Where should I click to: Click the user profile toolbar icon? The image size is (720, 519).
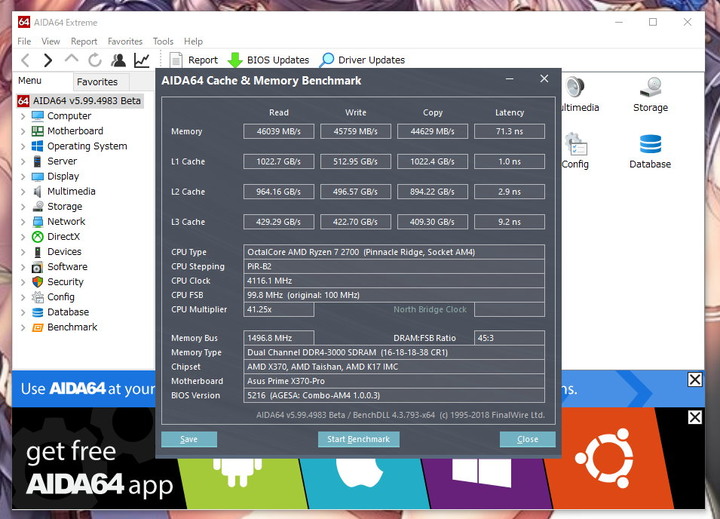click(x=118, y=60)
